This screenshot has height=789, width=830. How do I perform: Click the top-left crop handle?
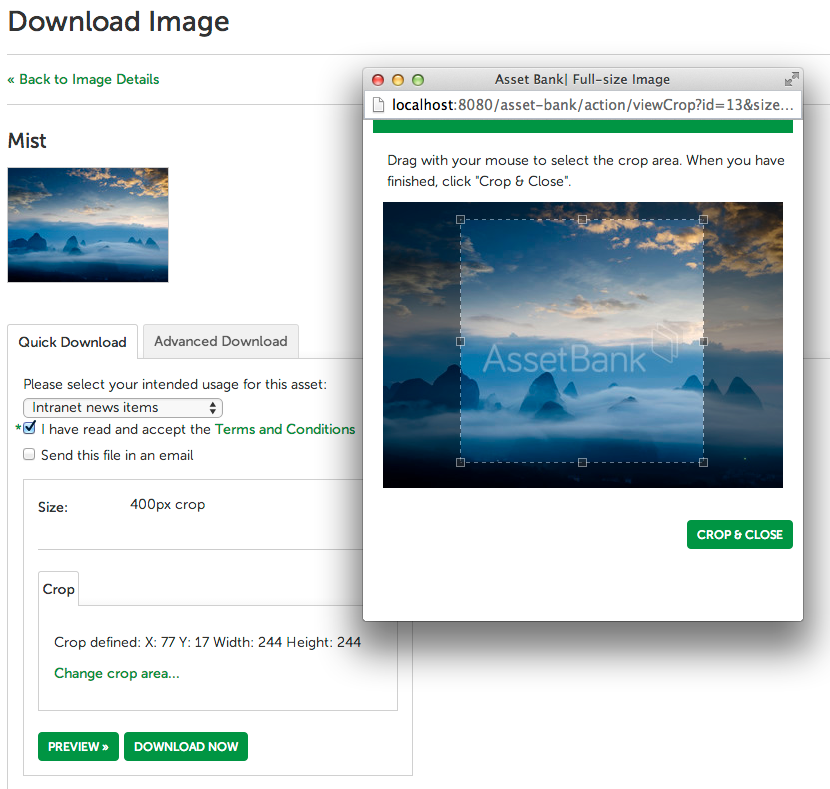pos(460,219)
